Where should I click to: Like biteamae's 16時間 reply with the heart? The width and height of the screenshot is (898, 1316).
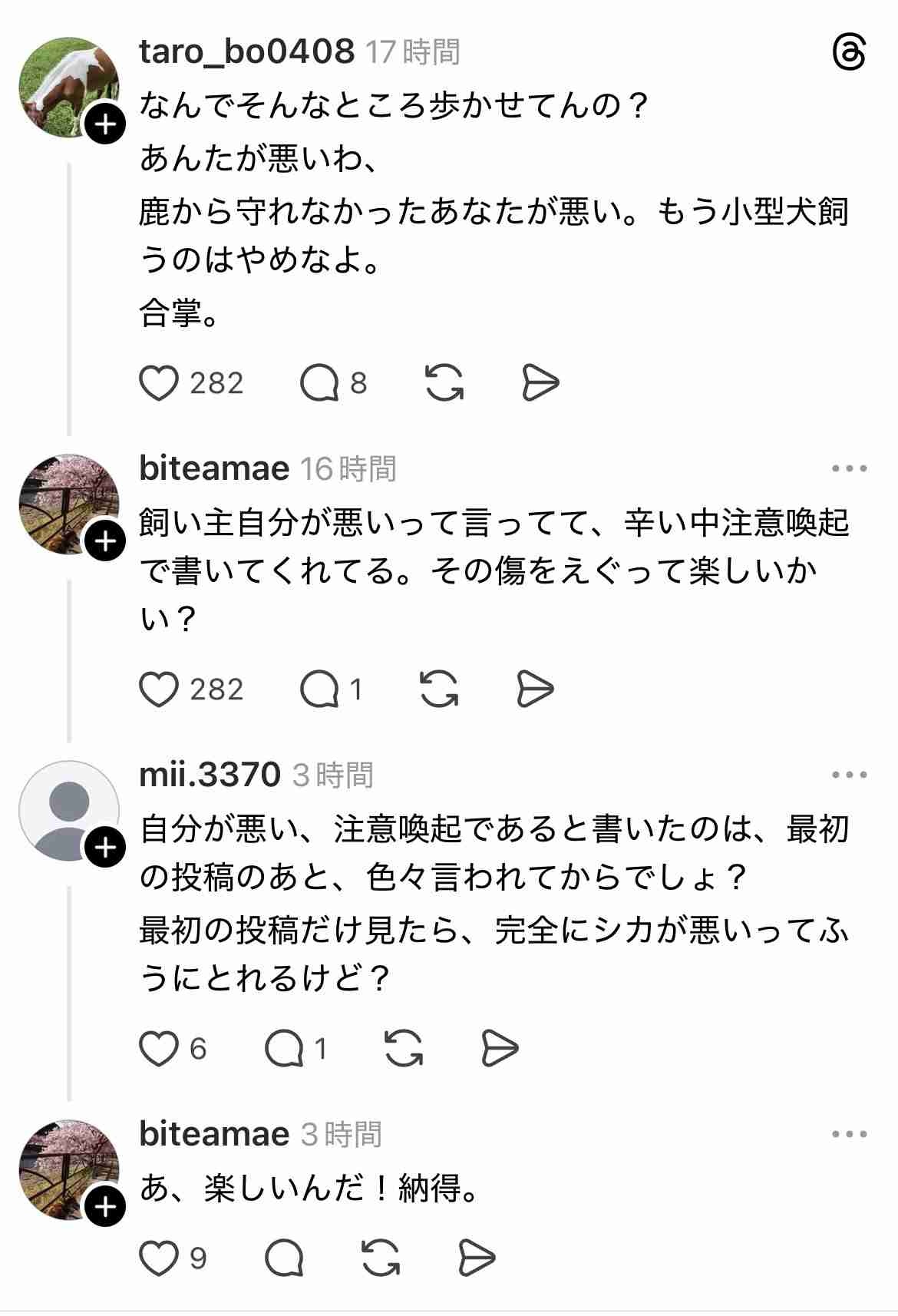click(160, 689)
